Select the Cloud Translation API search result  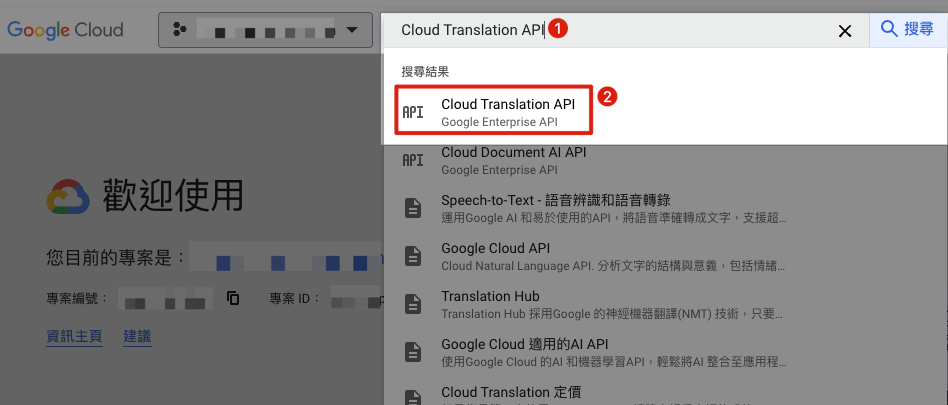coord(493,111)
